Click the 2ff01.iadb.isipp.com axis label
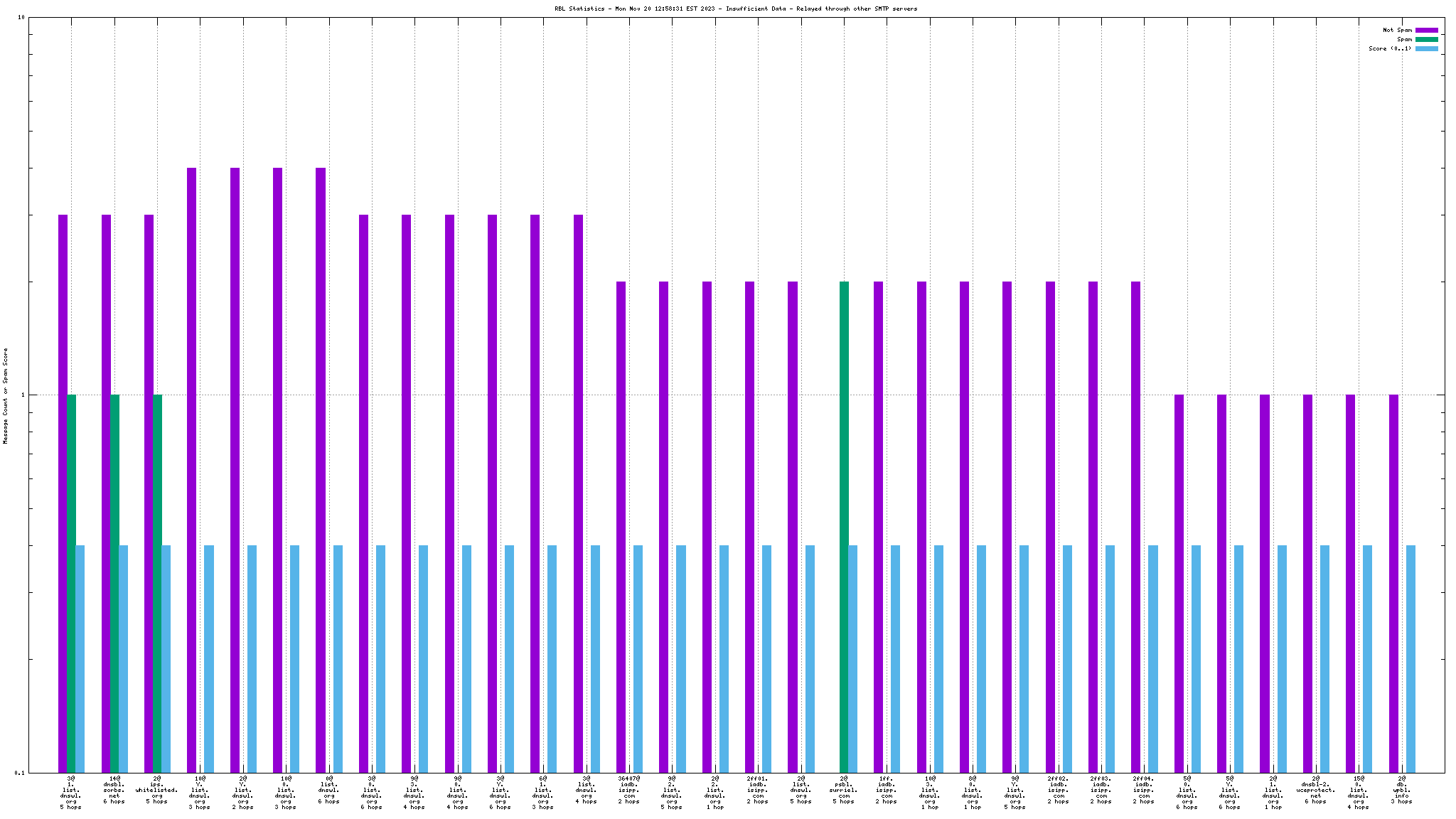 [757, 790]
